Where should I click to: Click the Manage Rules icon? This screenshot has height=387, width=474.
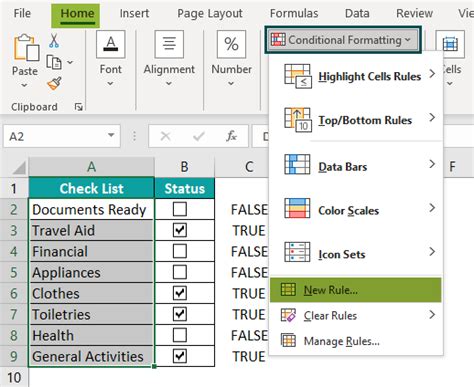[x=288, y=341]
